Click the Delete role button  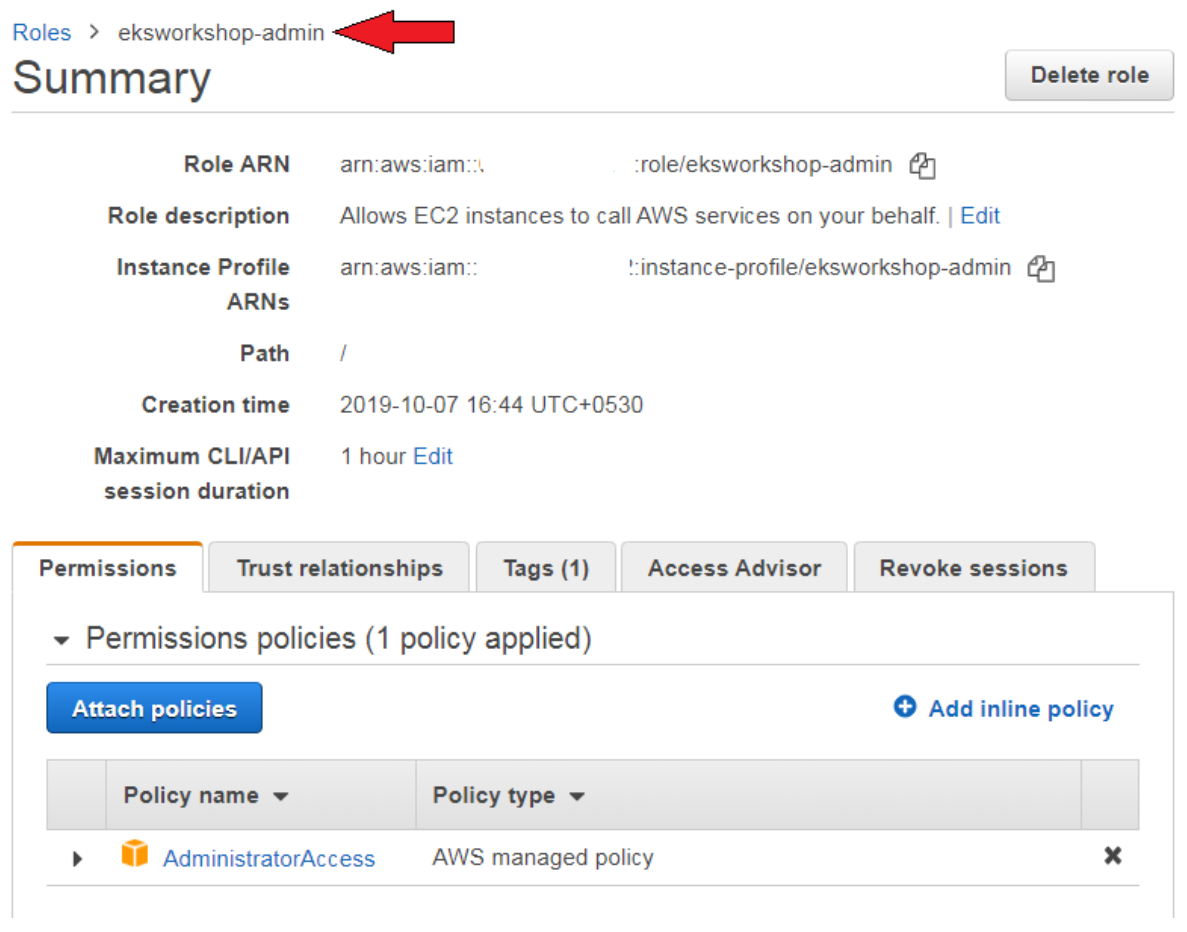pyautogui.click(x=1089, y=75)
